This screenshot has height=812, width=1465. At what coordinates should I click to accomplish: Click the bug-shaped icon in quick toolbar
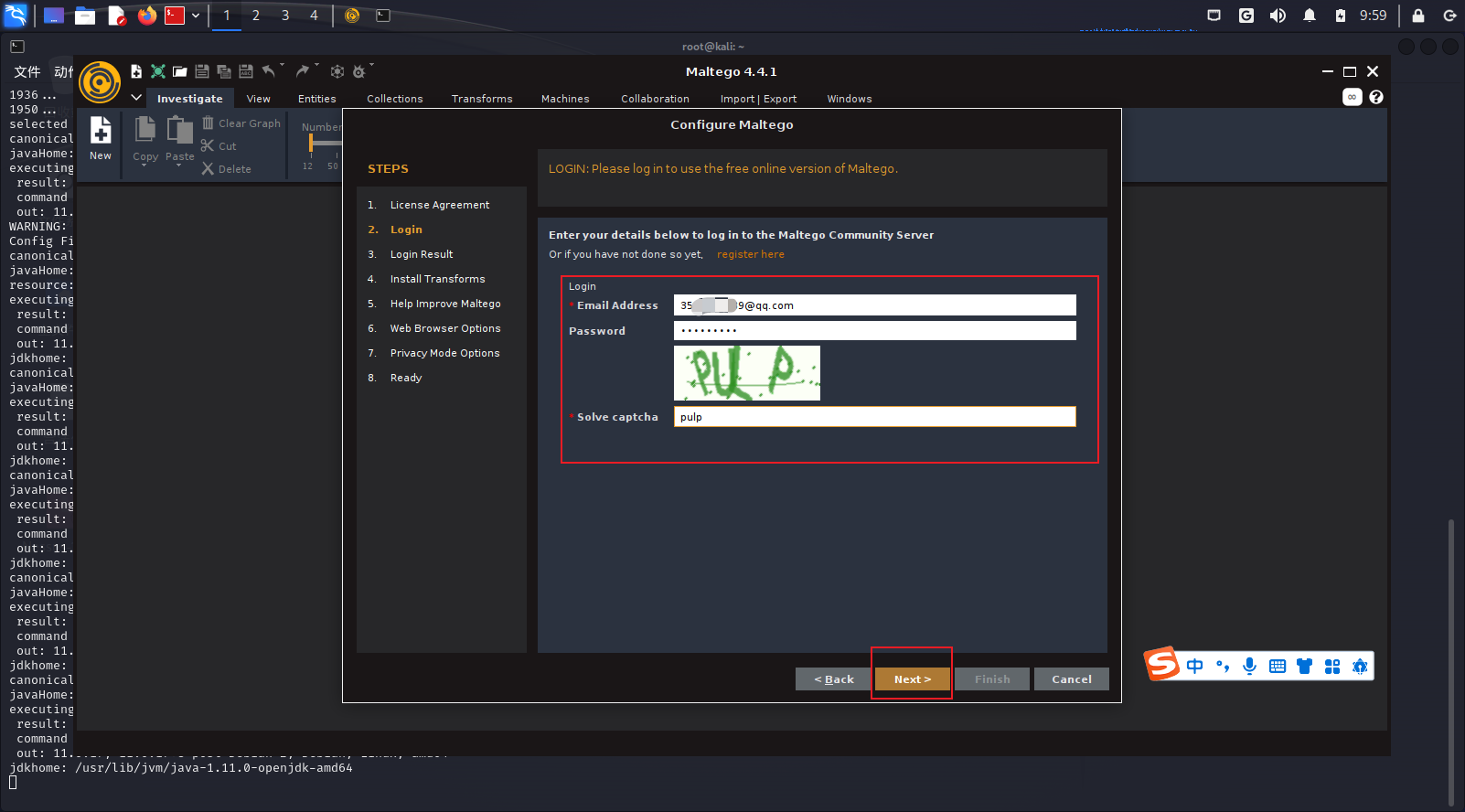(x=358, y=71)
